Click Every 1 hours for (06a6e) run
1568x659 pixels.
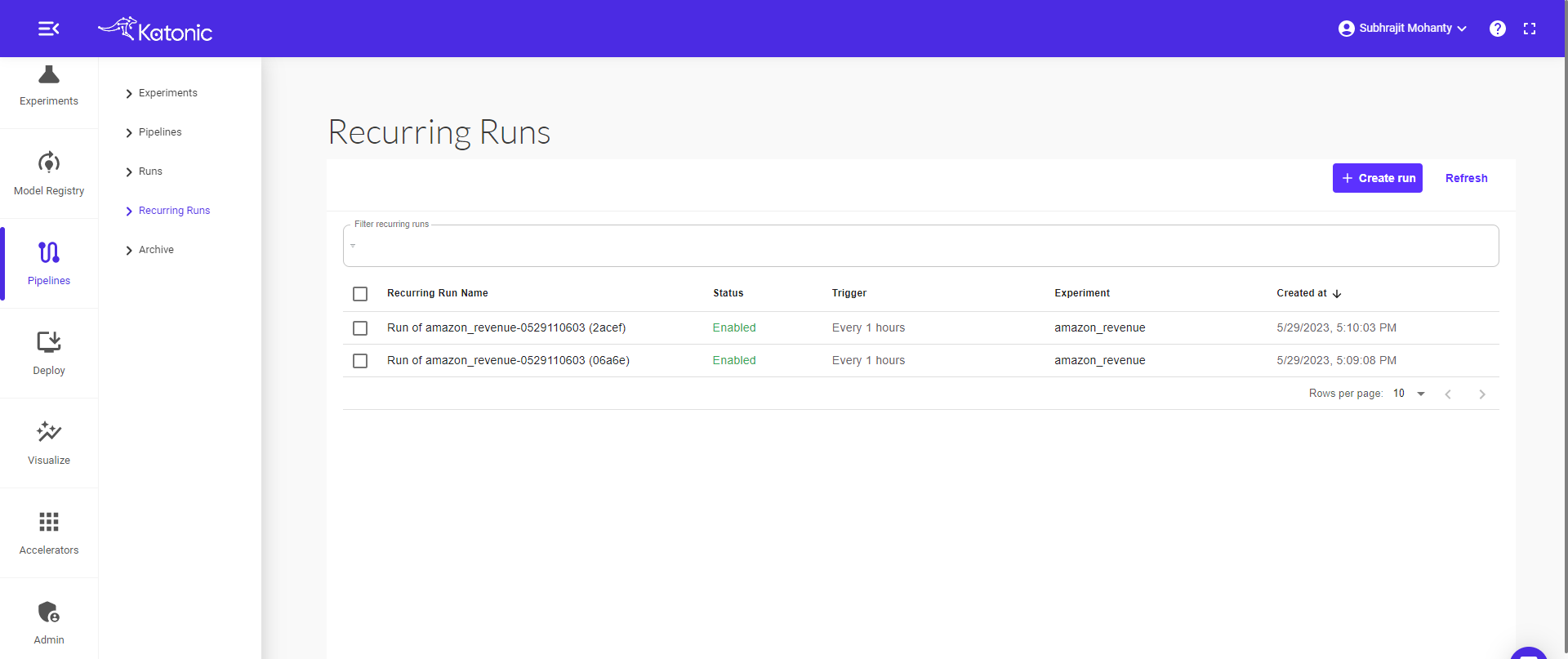[868, 360]
